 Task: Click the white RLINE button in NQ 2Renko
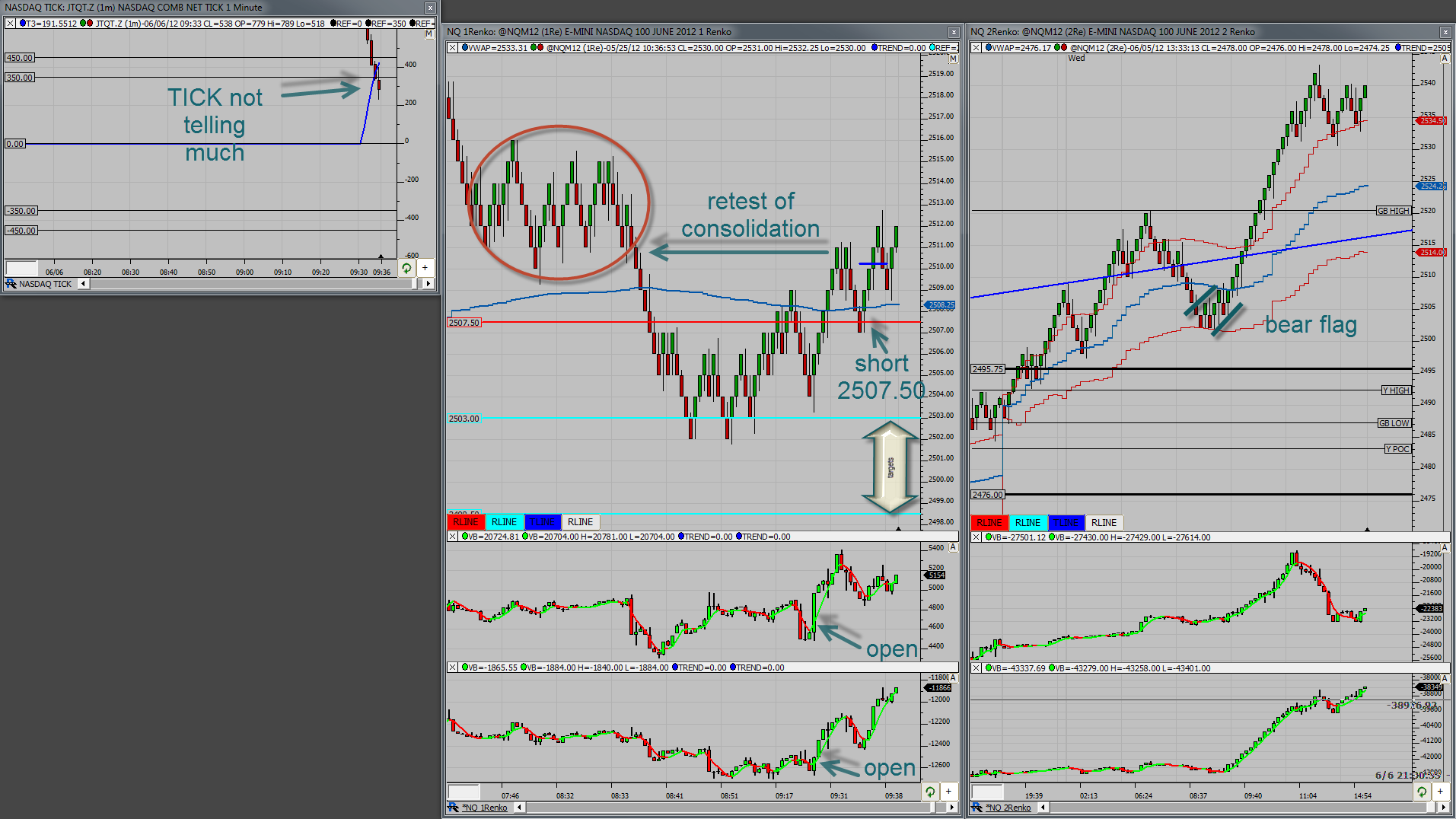(x=1104, y=523)
